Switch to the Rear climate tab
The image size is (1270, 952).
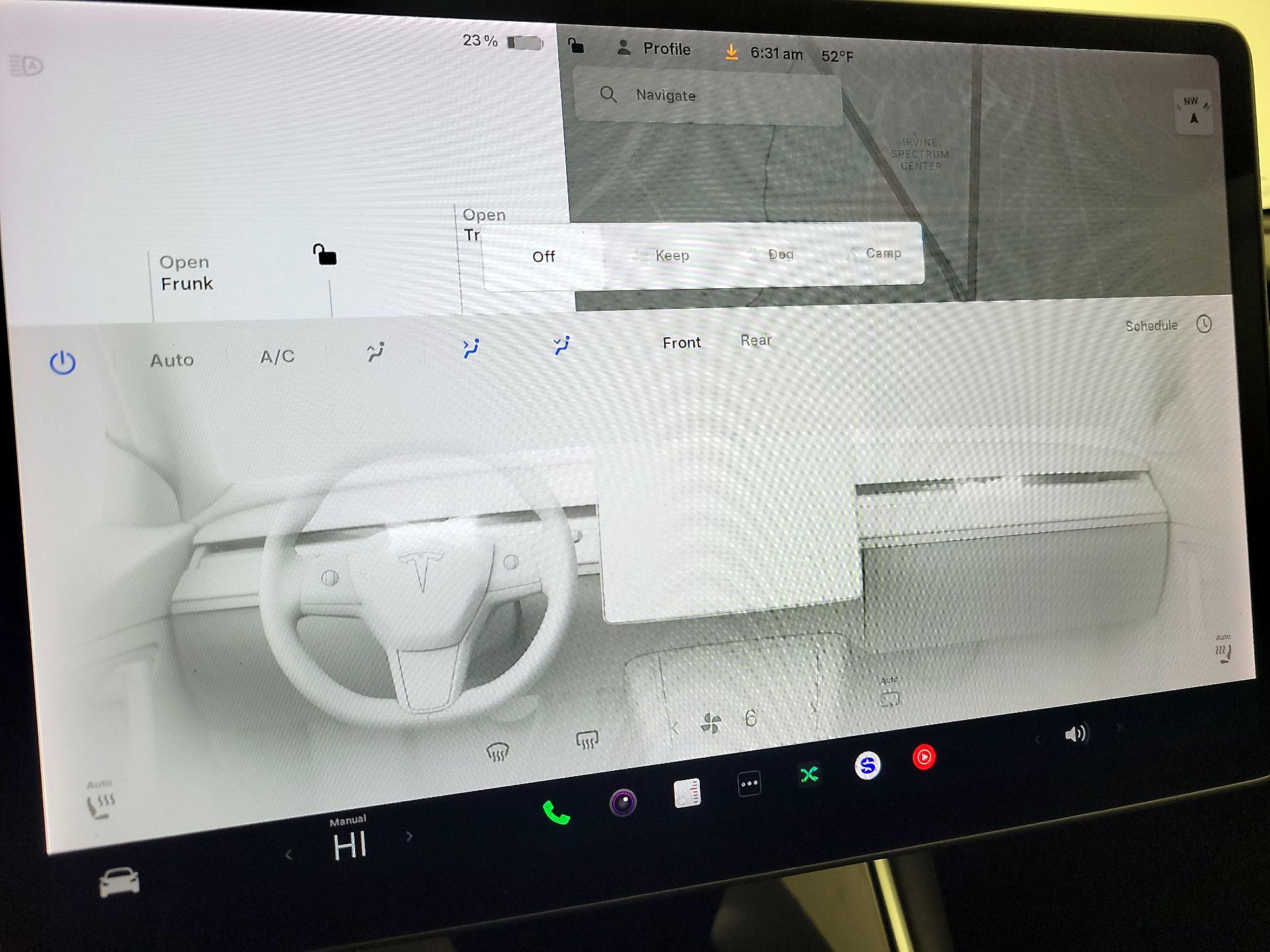pyautogui.click(x=755, y=340)
